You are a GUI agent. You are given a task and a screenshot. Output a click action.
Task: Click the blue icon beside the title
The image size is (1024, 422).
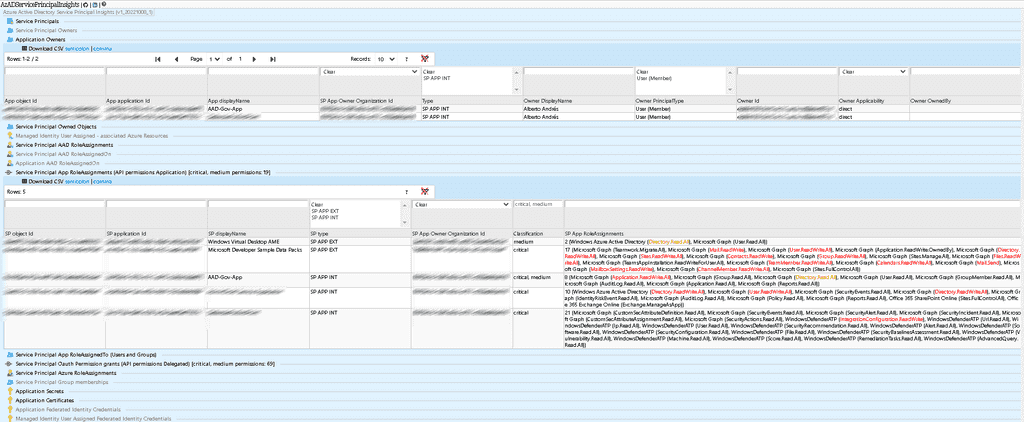tap(95, 4)
